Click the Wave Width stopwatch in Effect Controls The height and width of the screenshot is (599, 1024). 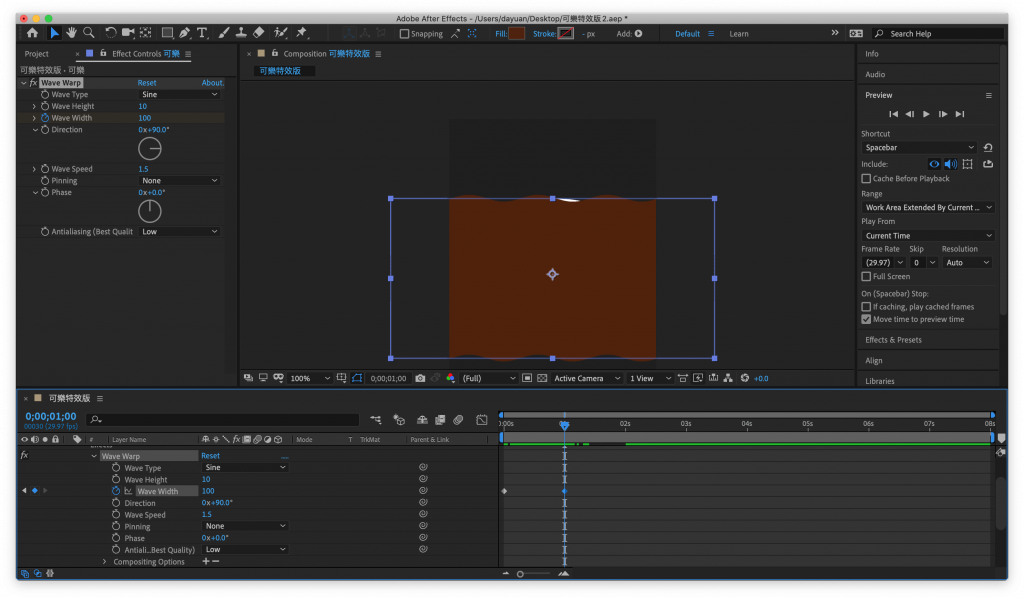[45, 118]
